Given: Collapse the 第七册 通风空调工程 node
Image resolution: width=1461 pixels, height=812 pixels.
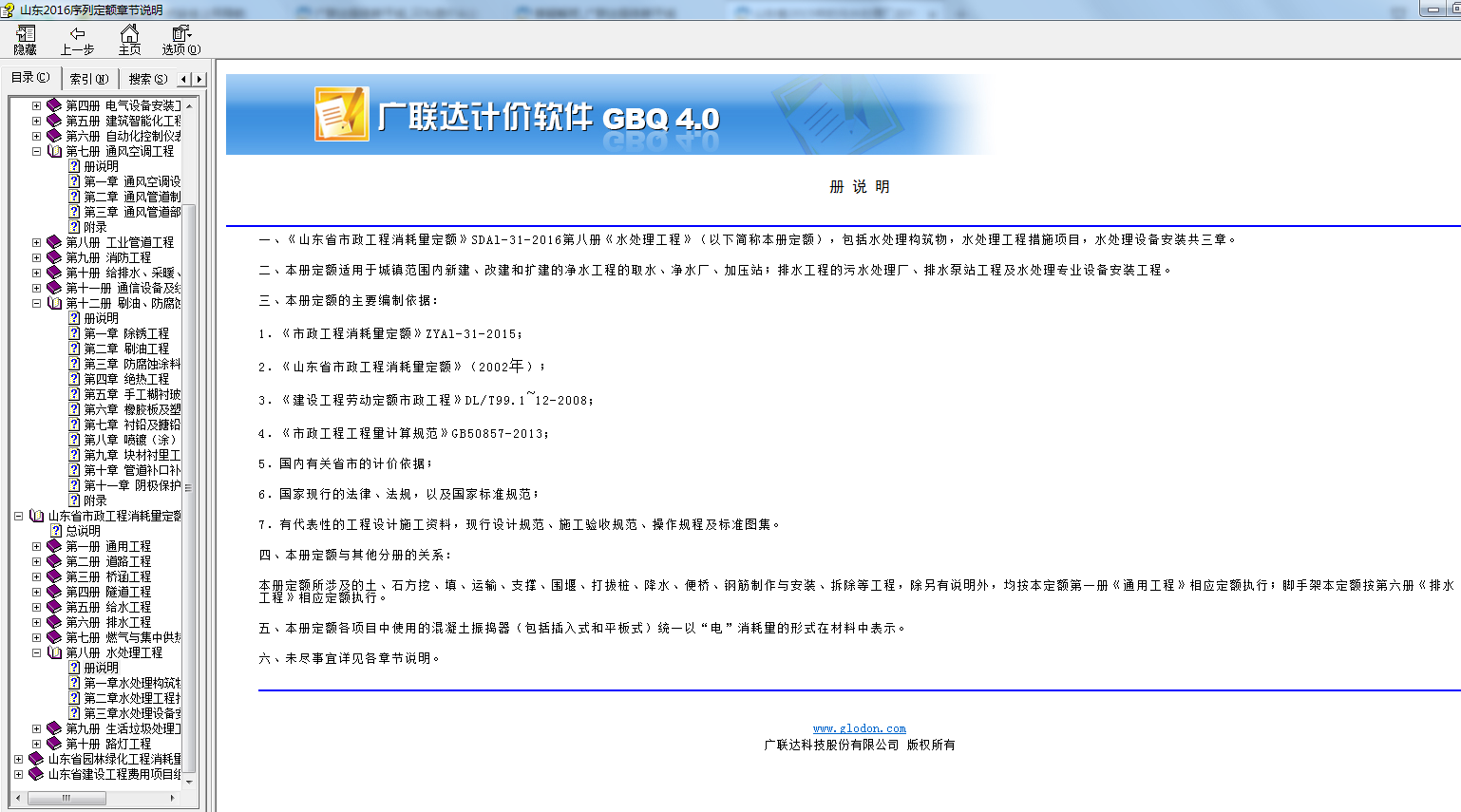Looking at the screenshot, I should [36, 151].
